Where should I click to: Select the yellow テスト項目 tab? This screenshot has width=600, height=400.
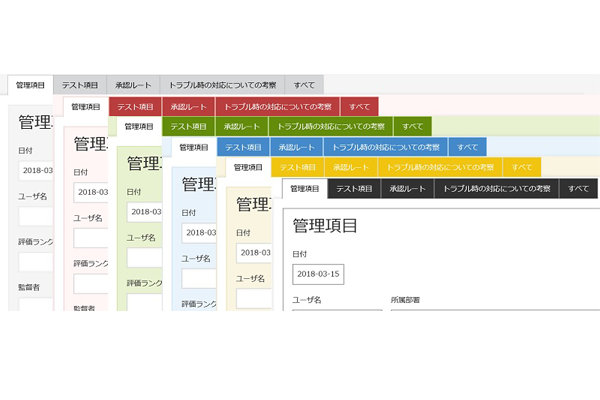coord(297,167)
